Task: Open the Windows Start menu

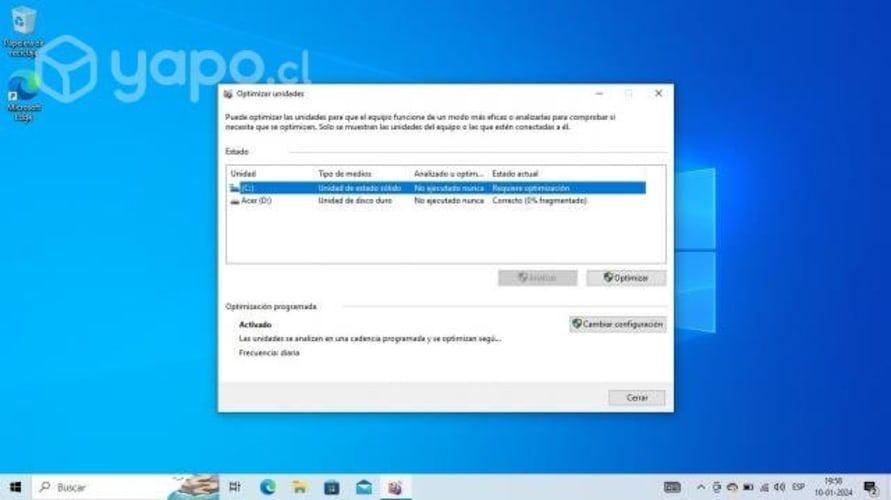Action: click(15, 487)
